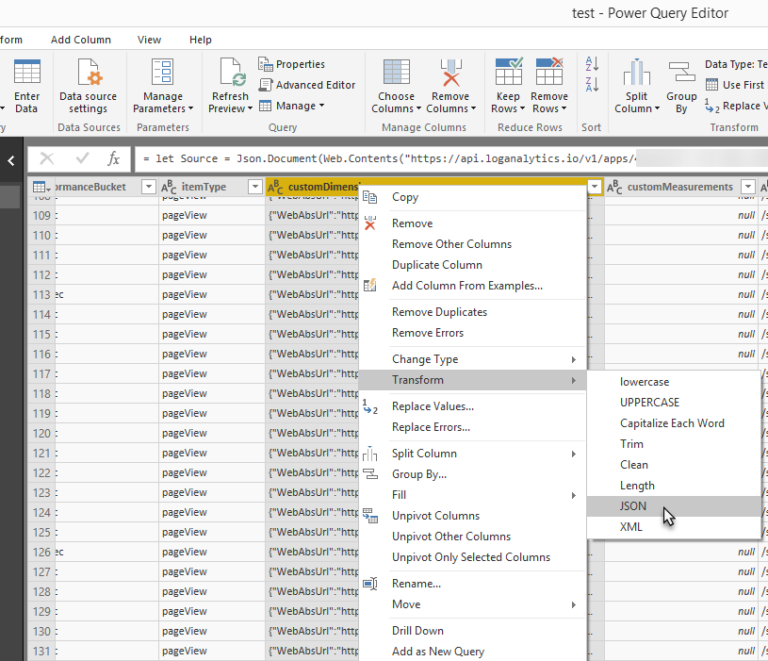The width and height of the screenshot is (768, 661).
Task: Expand the Fill submenu
Action: coord(473,495)
